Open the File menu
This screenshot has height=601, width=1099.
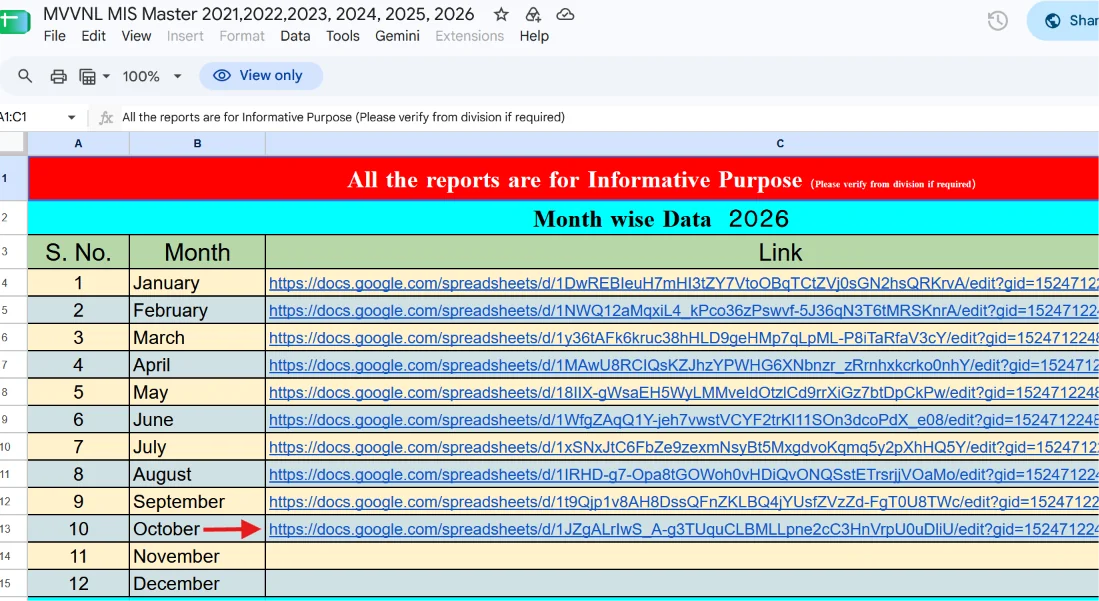55,36
